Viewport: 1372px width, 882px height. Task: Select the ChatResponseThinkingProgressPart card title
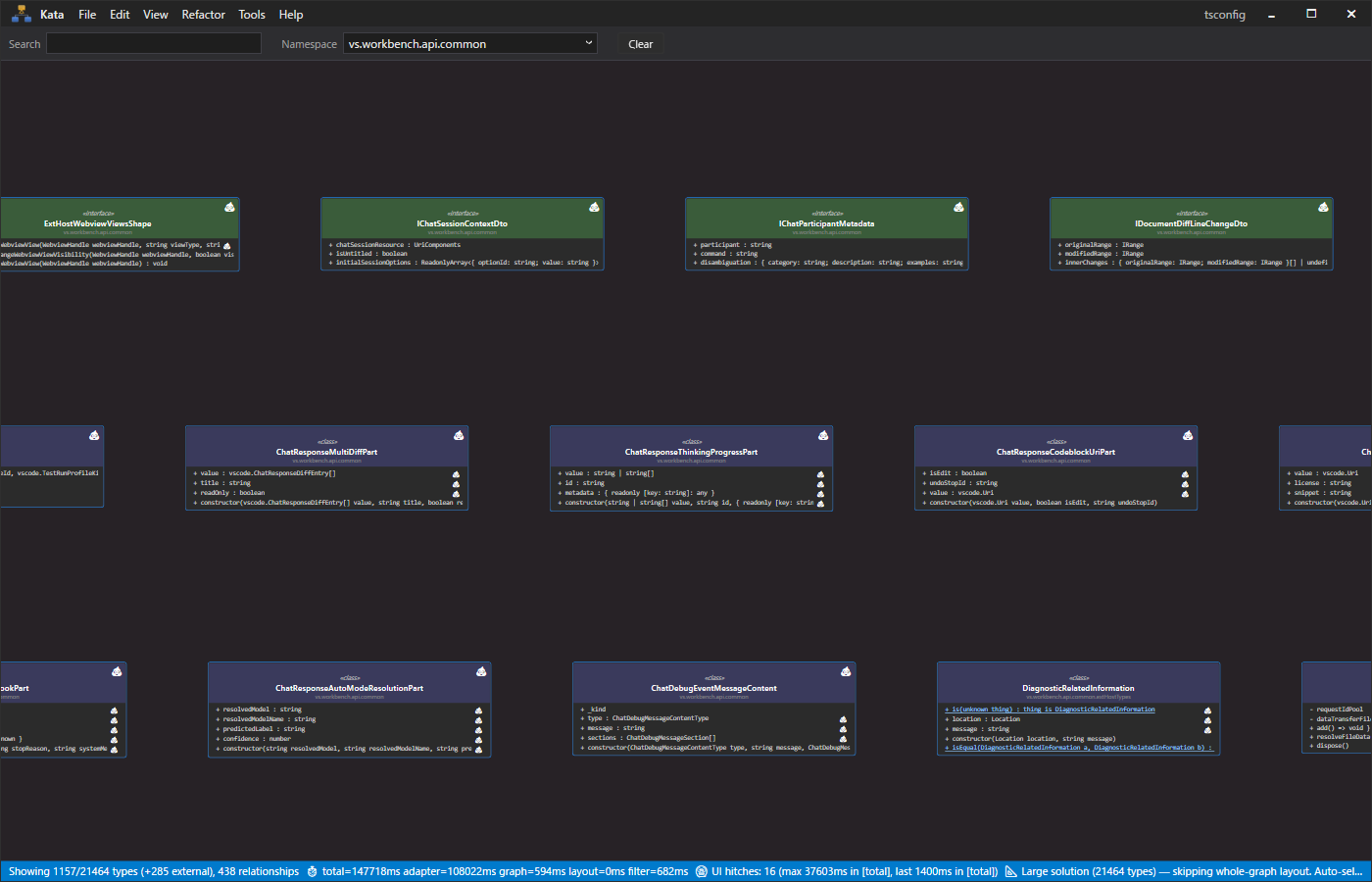(x=691, y=452)
